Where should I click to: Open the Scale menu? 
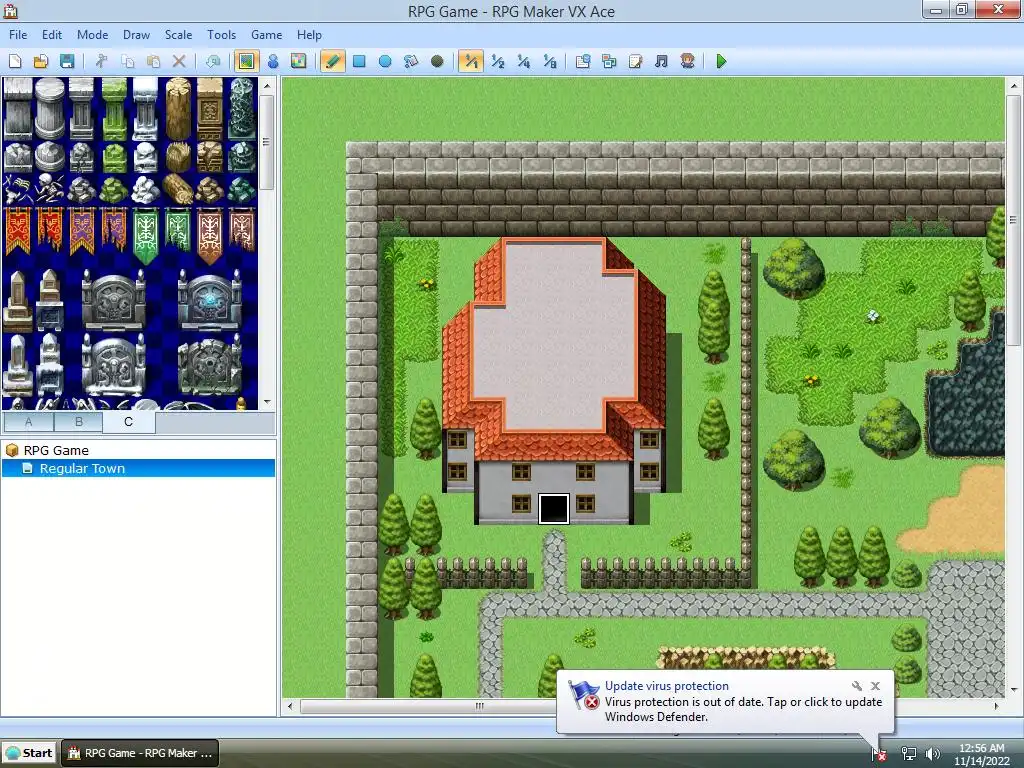(x=178, y=35)
